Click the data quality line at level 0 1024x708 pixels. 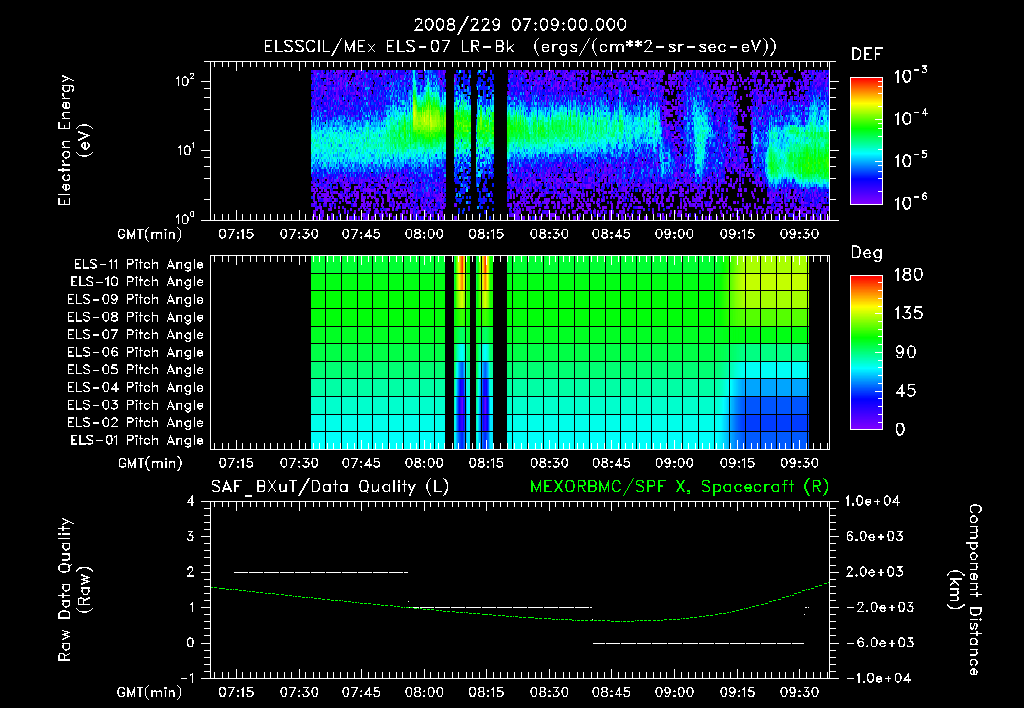click(698, 643)
